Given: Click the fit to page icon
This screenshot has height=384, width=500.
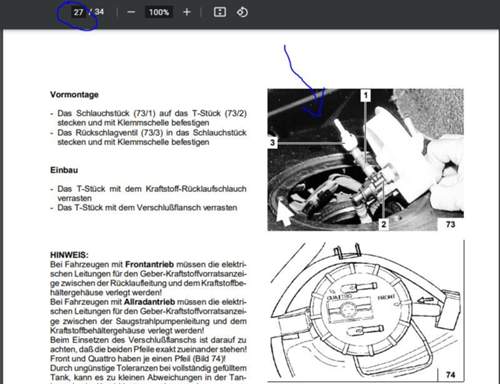Looking at the screenshot, I should point(219,12).
